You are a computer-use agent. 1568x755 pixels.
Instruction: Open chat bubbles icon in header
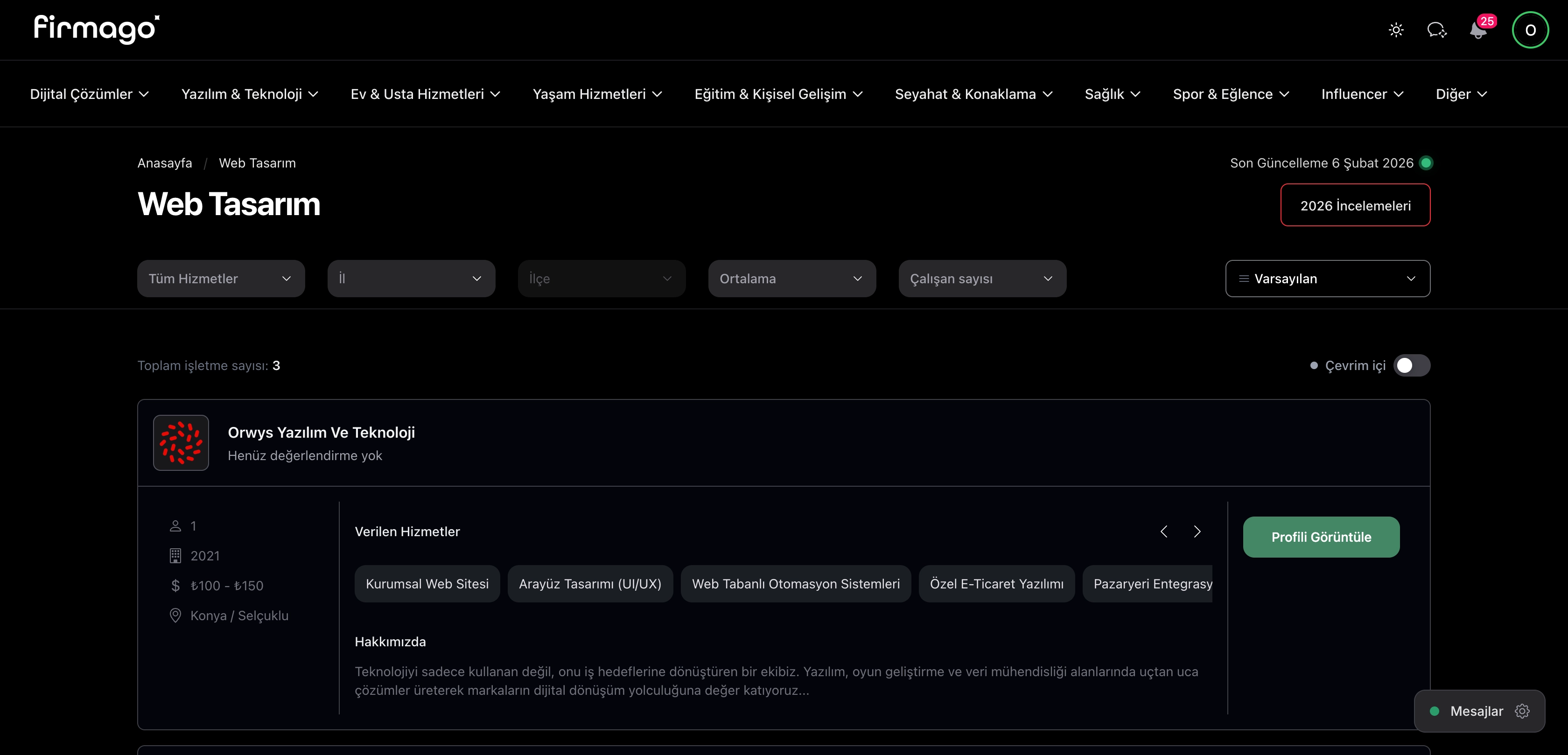[1436, 30]
